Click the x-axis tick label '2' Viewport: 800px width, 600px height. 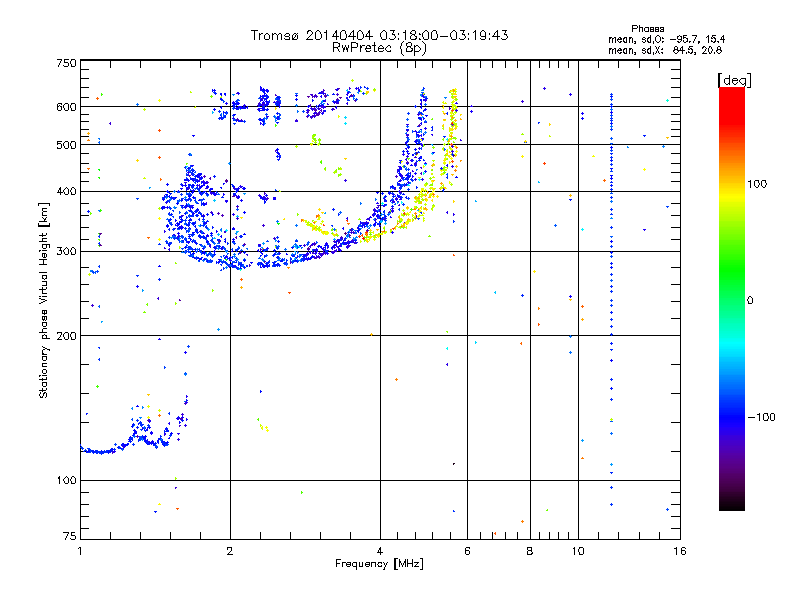[x=230, y=551]
